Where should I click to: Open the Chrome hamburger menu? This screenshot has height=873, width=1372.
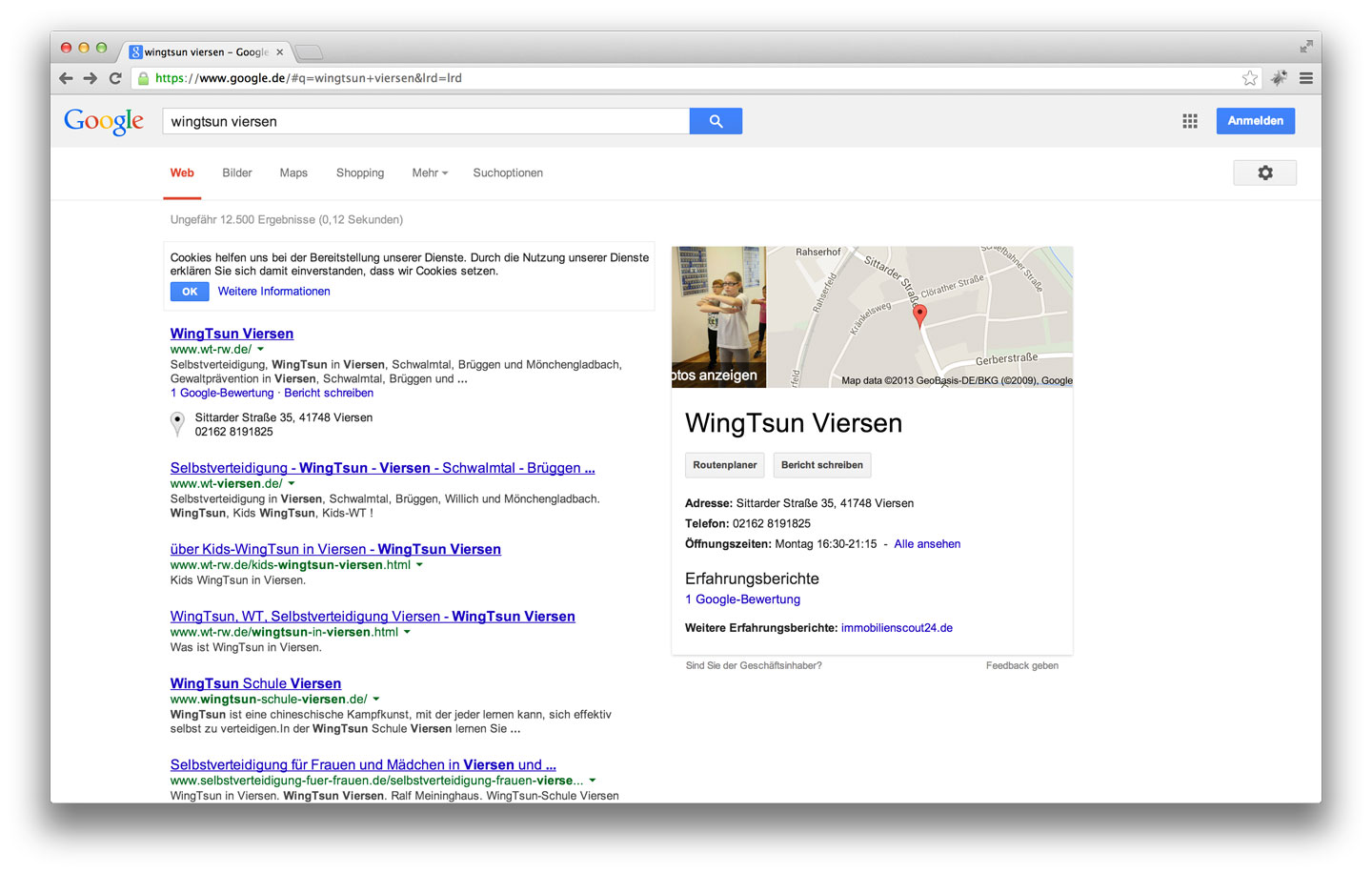point(1306,78)
